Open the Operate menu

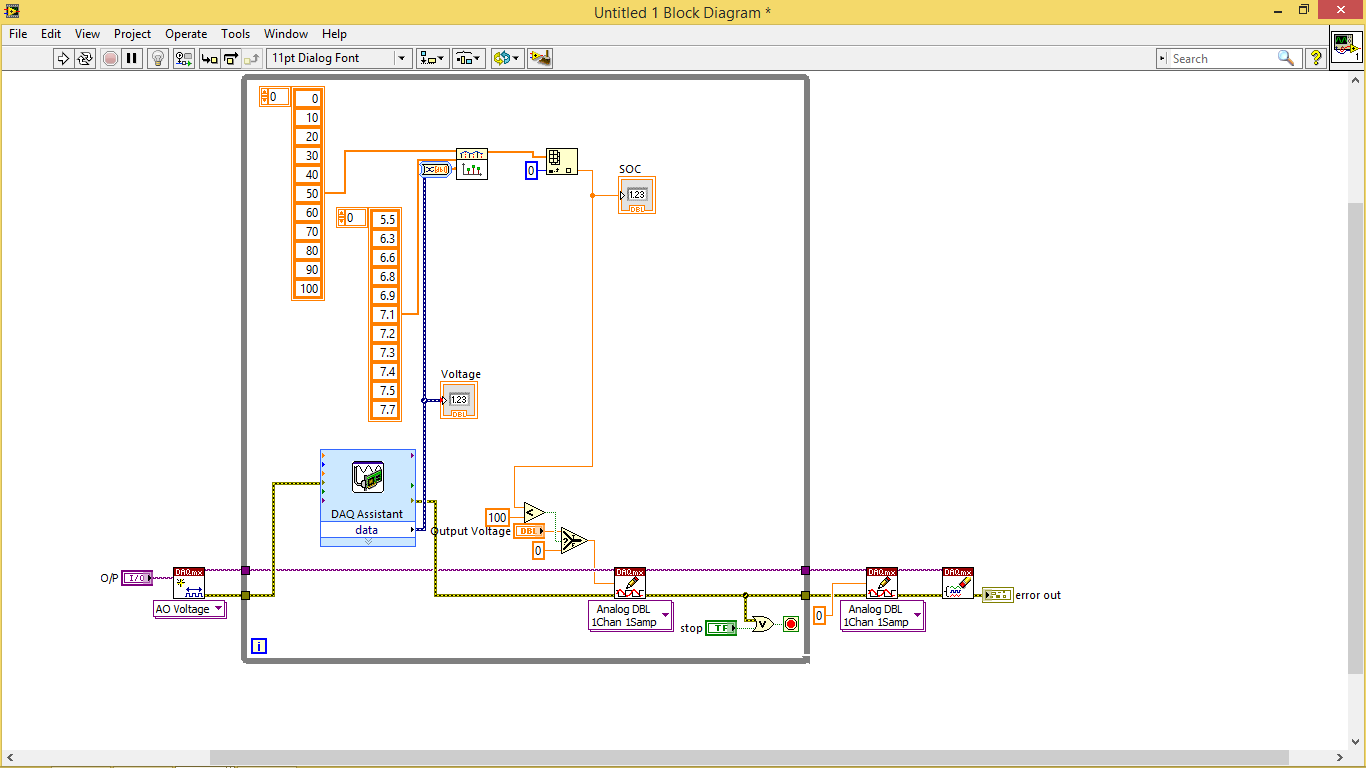click(x=186, y=34)
